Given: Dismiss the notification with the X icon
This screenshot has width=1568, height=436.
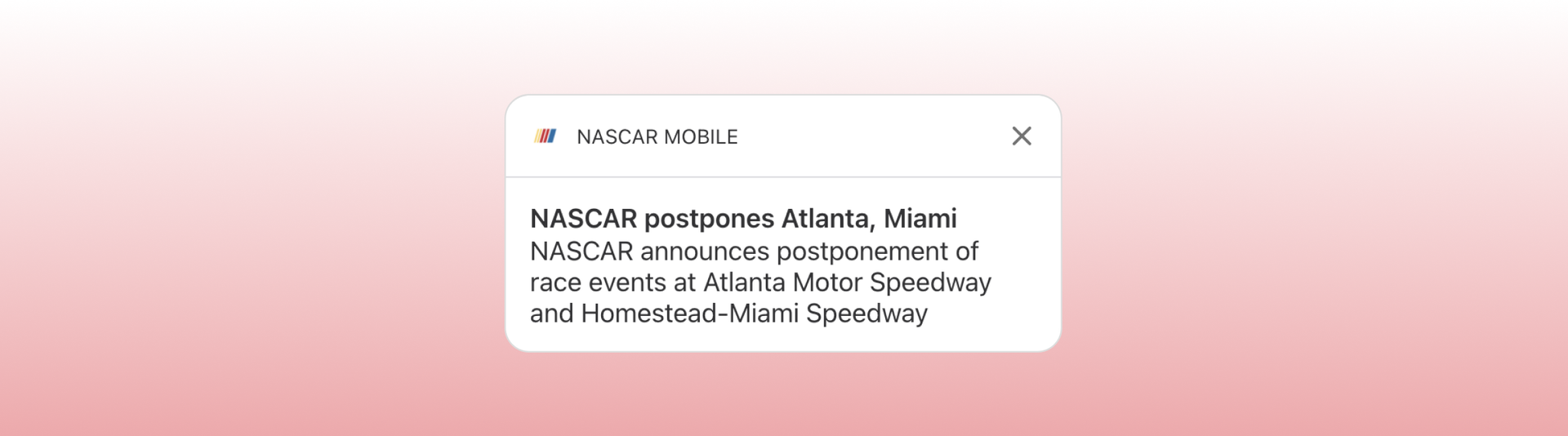Looking at the screenshot, I should (1021, 136).
